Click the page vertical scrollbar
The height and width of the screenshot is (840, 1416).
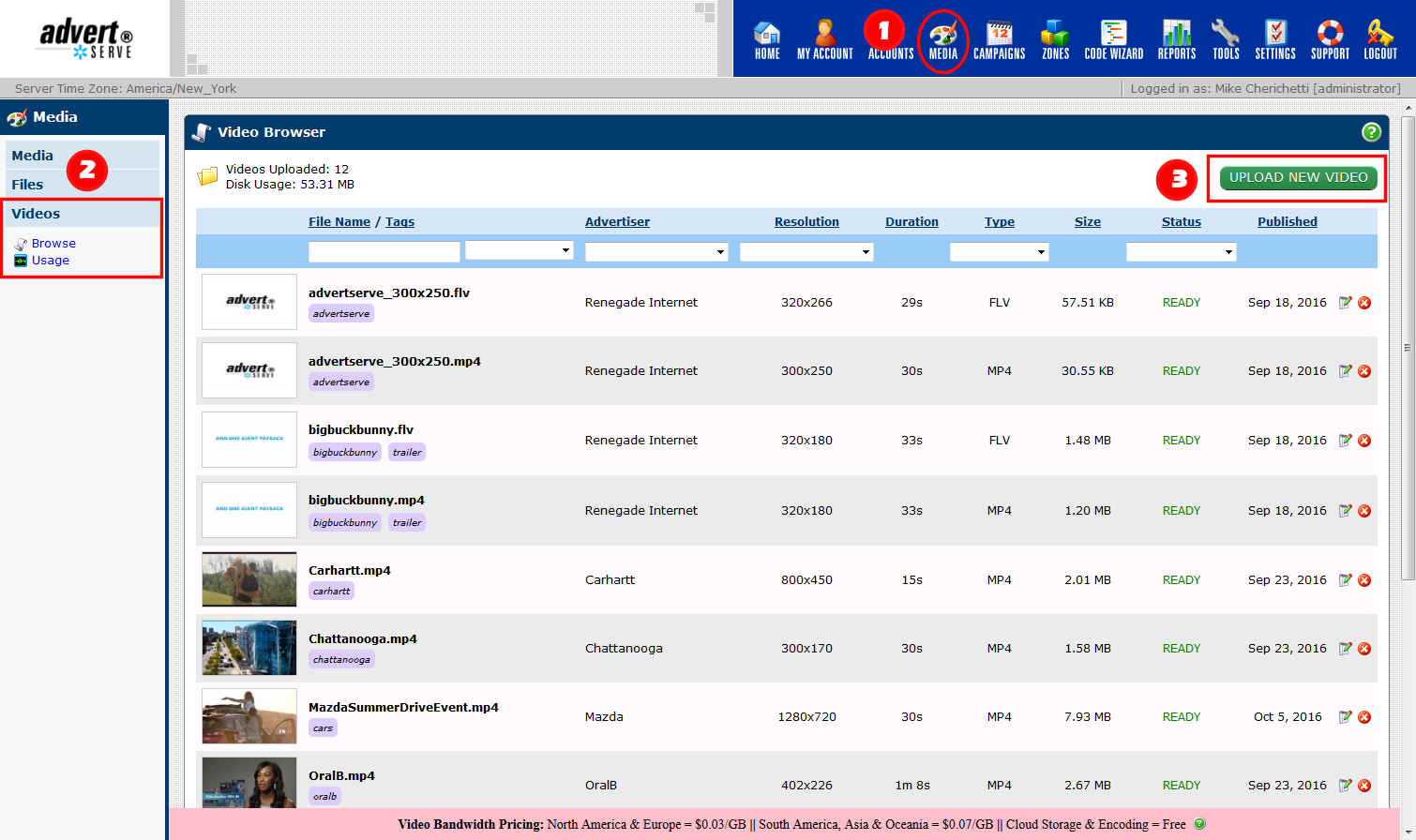1408,348
